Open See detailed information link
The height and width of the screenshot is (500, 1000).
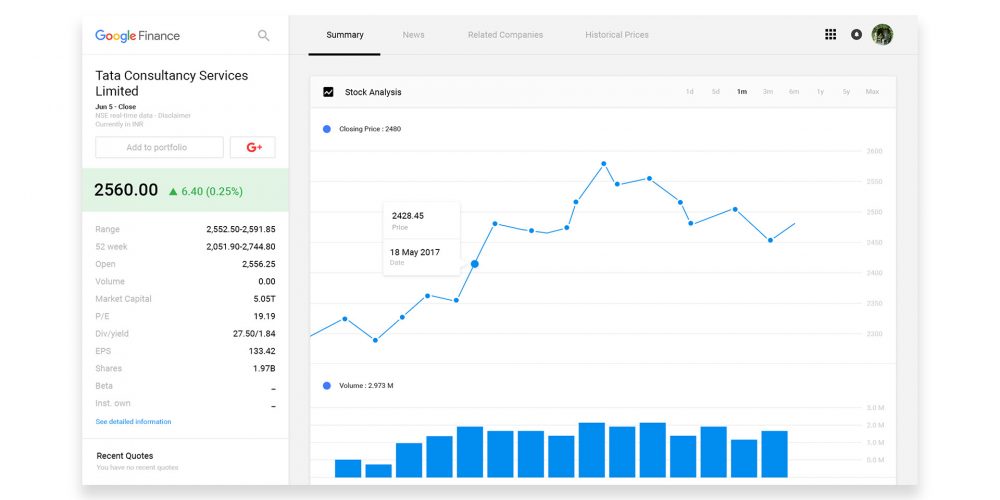click(x=133, y=422)
